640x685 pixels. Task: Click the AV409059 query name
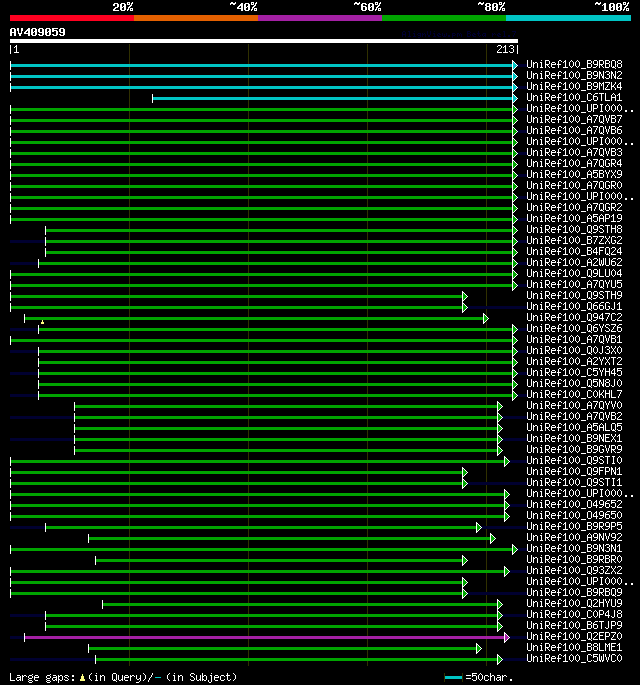pyautogui.click(x=38, y=32)
